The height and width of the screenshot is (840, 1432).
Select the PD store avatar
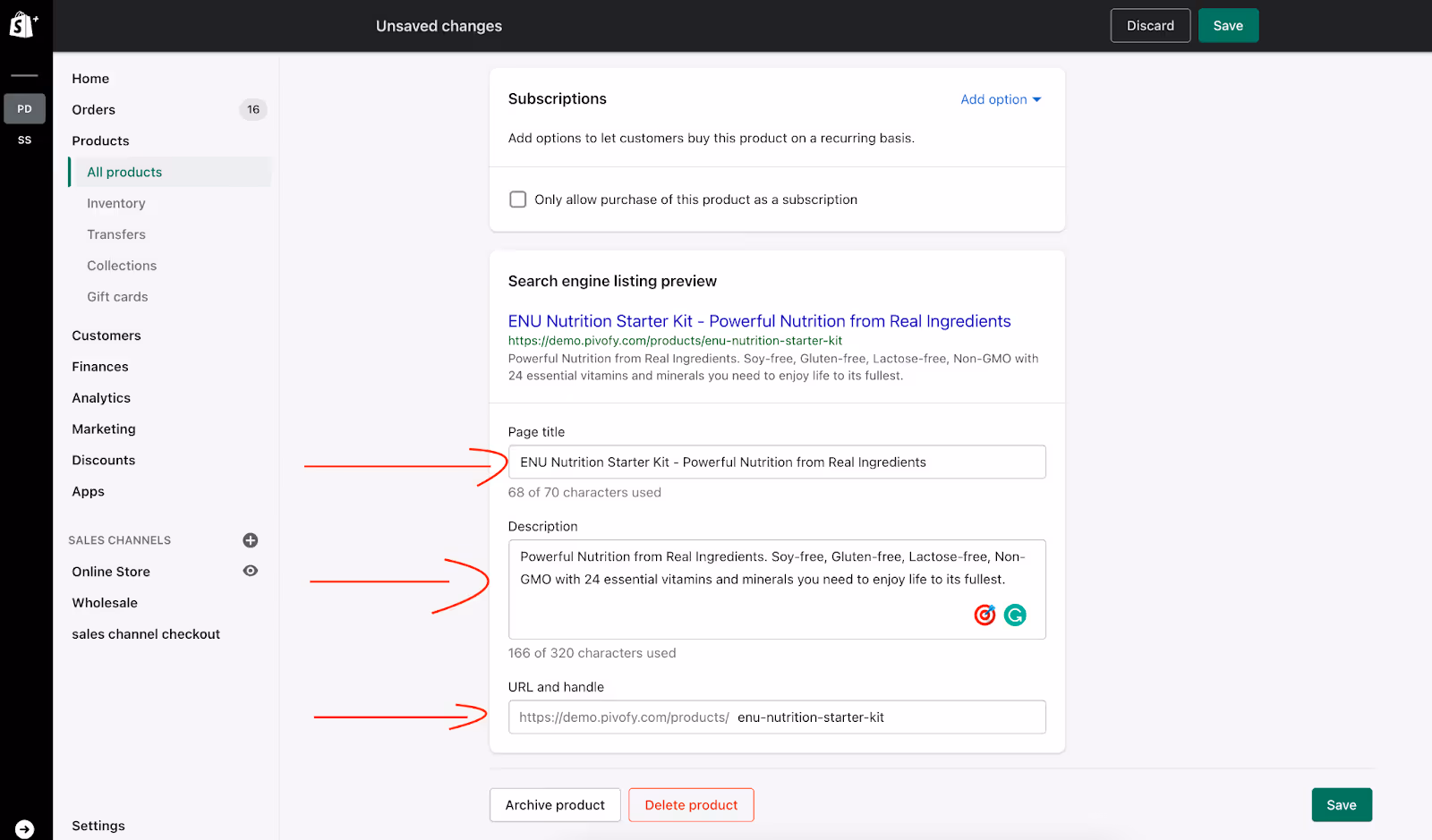(25, 109)
